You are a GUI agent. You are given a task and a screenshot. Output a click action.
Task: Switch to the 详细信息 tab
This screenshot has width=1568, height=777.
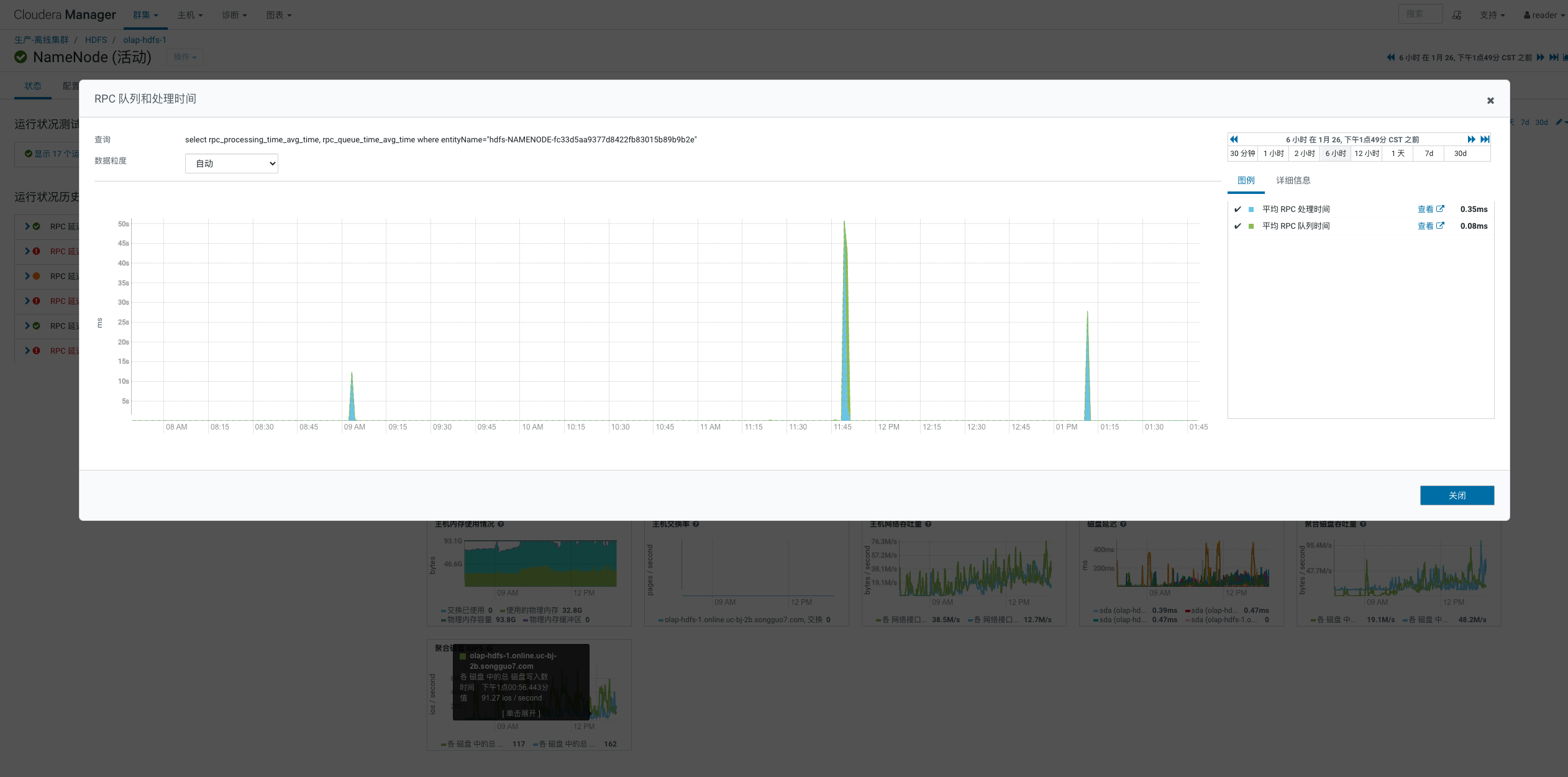1293,180
